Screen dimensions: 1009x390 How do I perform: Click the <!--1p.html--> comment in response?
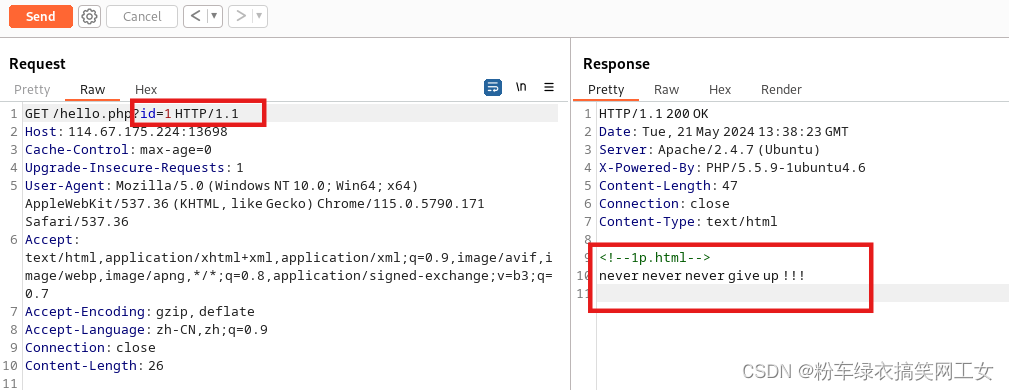[654, 258]
